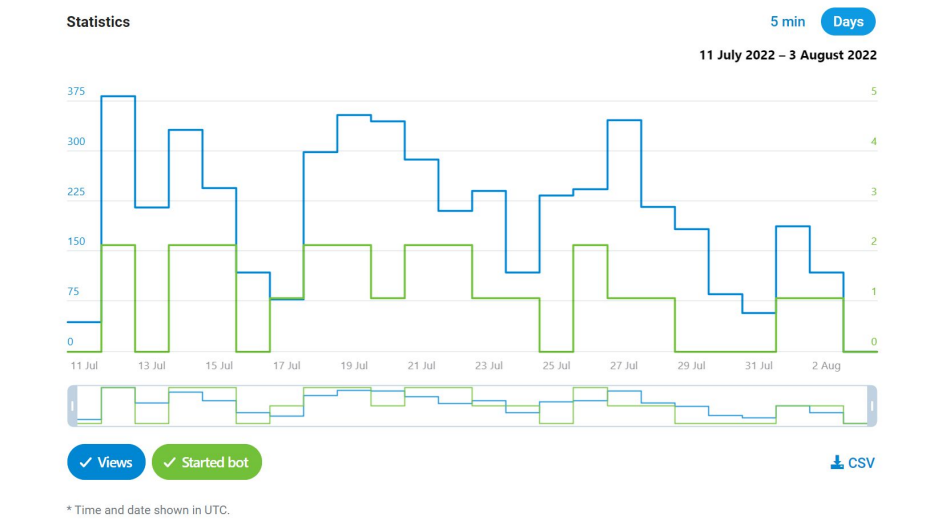
Task: Click the UTC time footnote text
Action: click(x=148, y=510)
